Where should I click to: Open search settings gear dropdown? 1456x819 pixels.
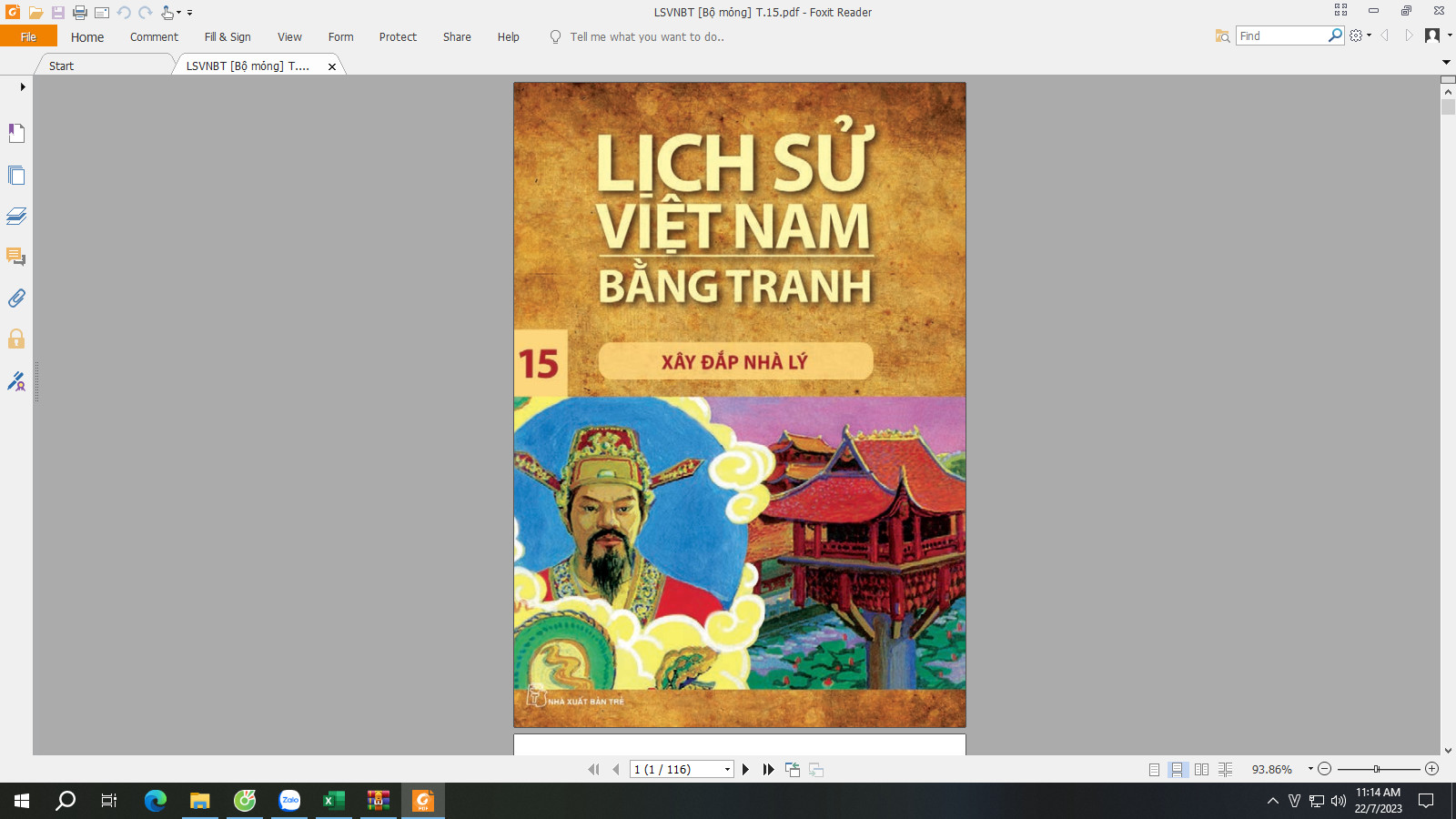click(1360, 35)
